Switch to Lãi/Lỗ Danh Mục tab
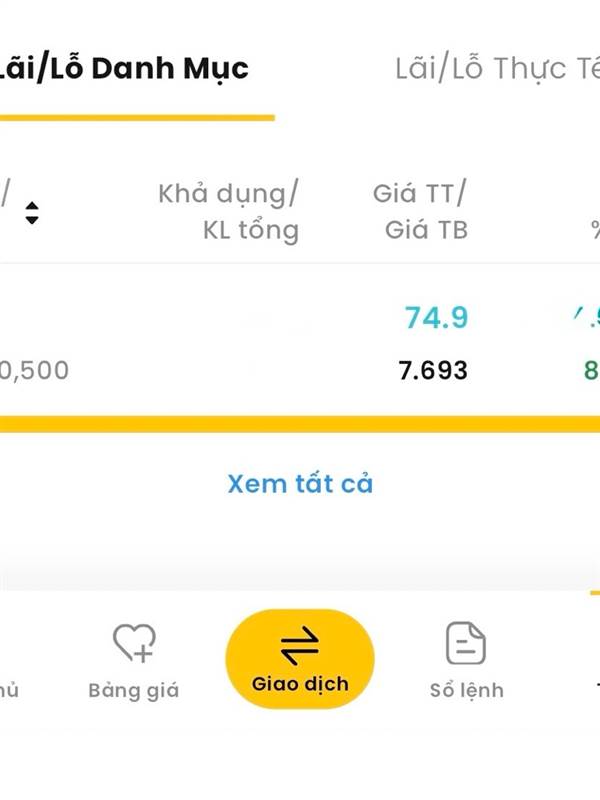Viewport: 600px width, 800px height. coord(124,69)
